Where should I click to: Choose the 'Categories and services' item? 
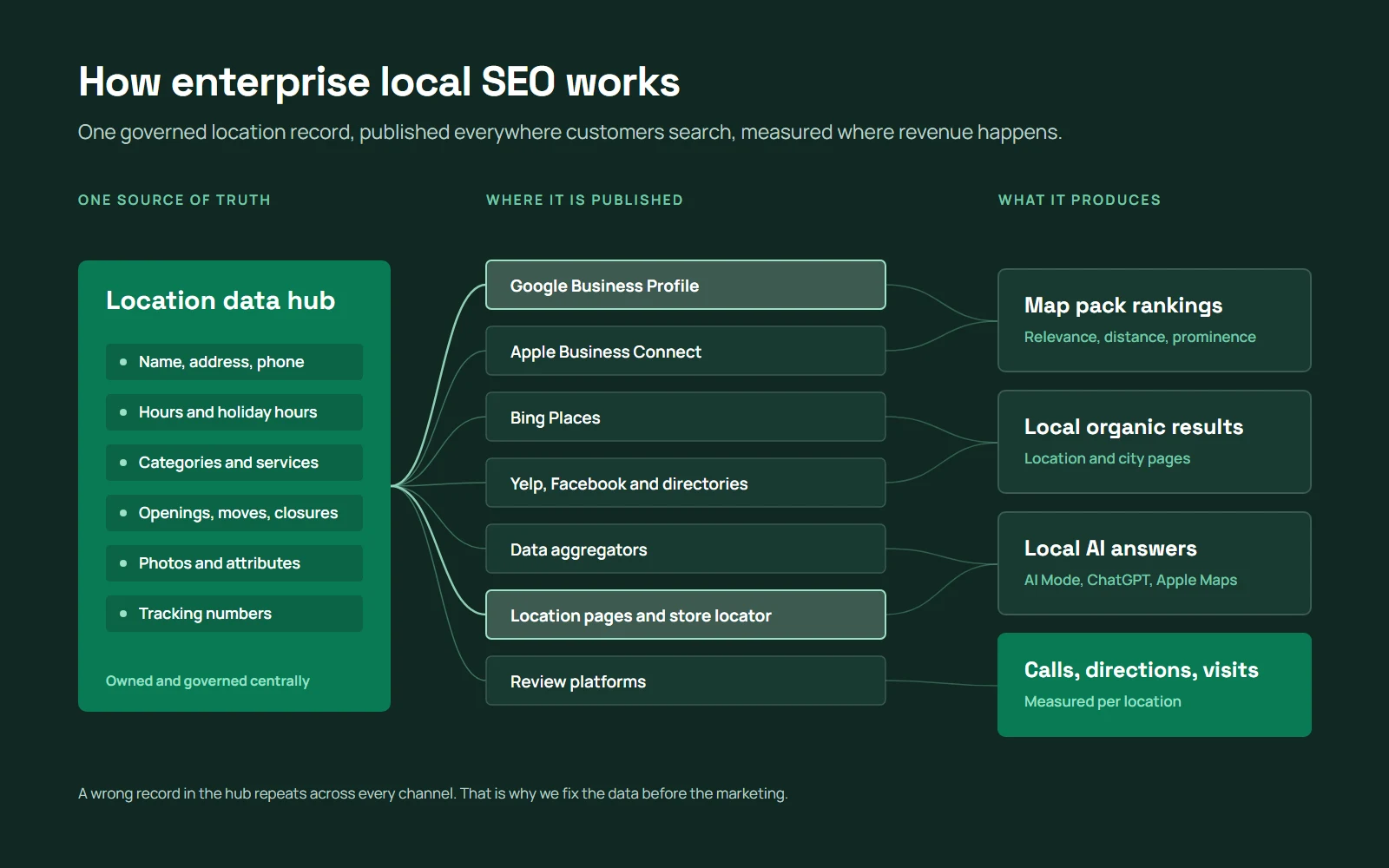point(234,463)
